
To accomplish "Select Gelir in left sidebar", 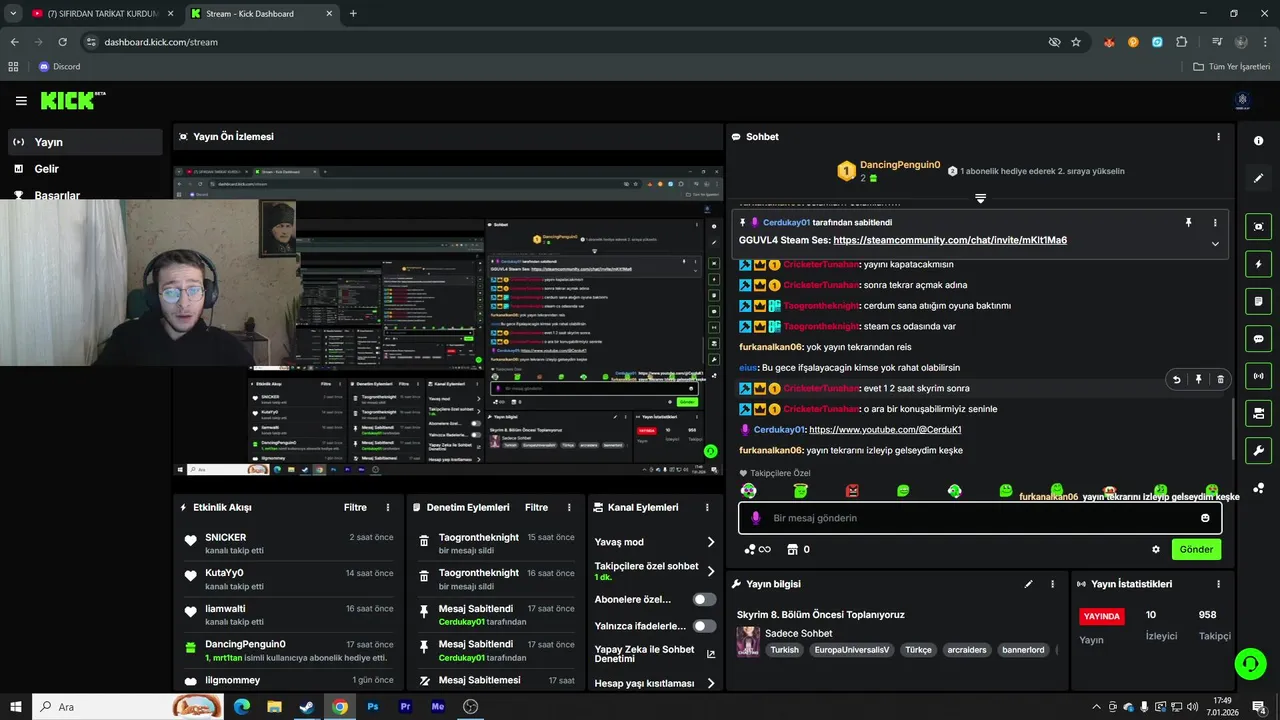I will click(x=85, y=169).
